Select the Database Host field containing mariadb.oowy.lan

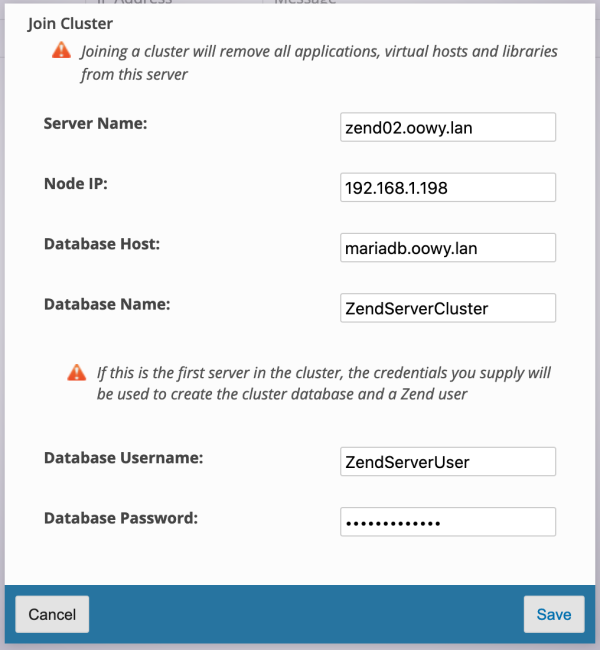[448, 247]
